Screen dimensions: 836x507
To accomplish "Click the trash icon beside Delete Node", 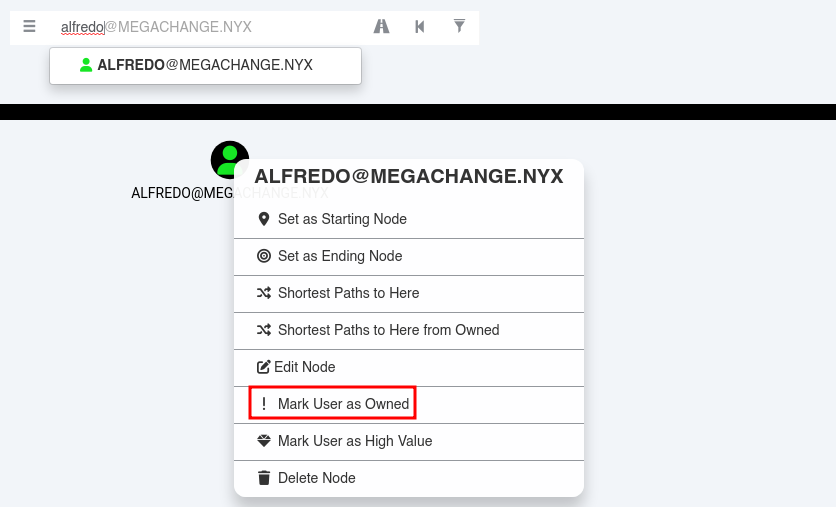I will click(x=264, y=478).
